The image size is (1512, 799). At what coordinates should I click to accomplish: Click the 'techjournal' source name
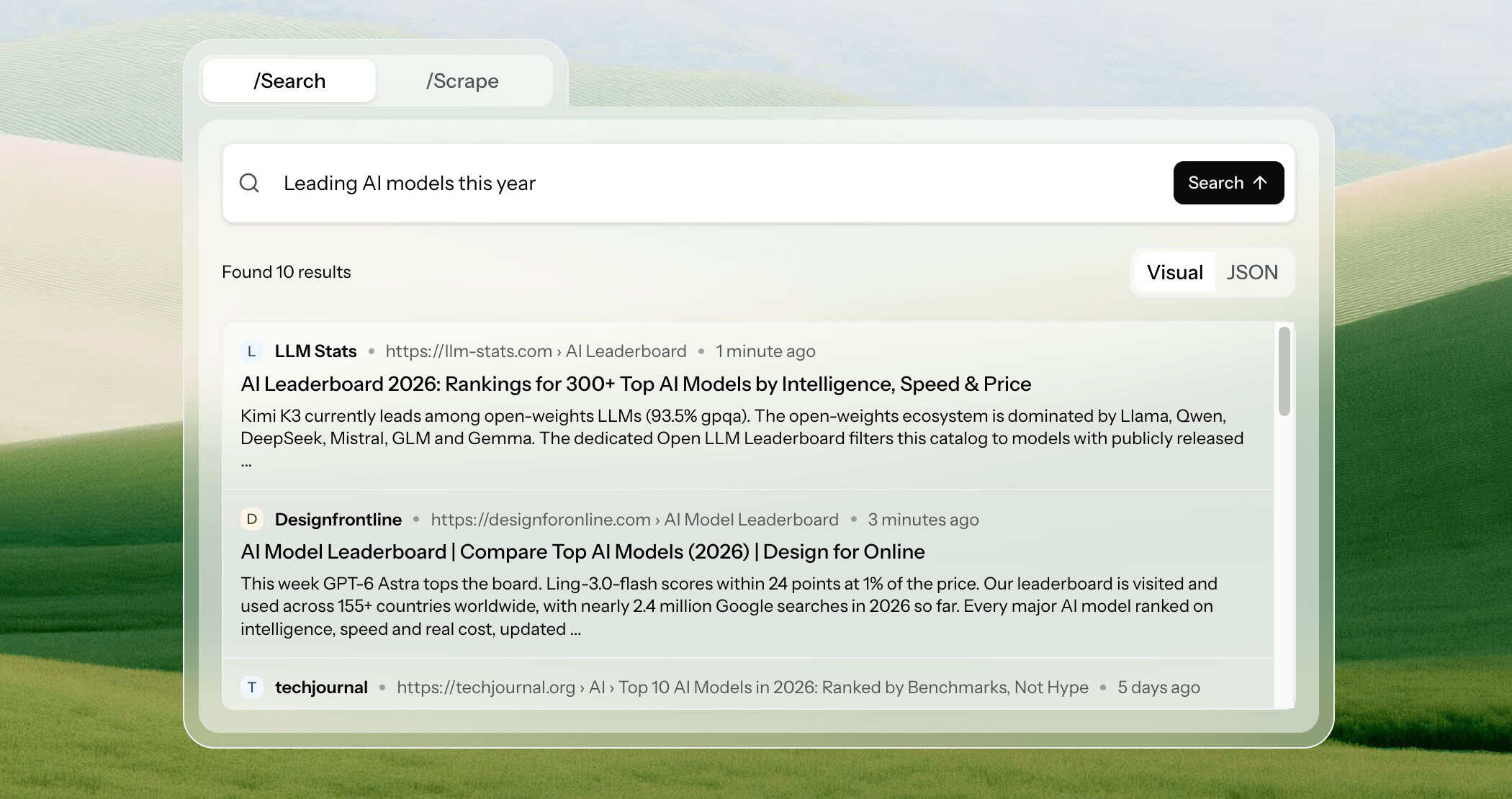[321, 687]
